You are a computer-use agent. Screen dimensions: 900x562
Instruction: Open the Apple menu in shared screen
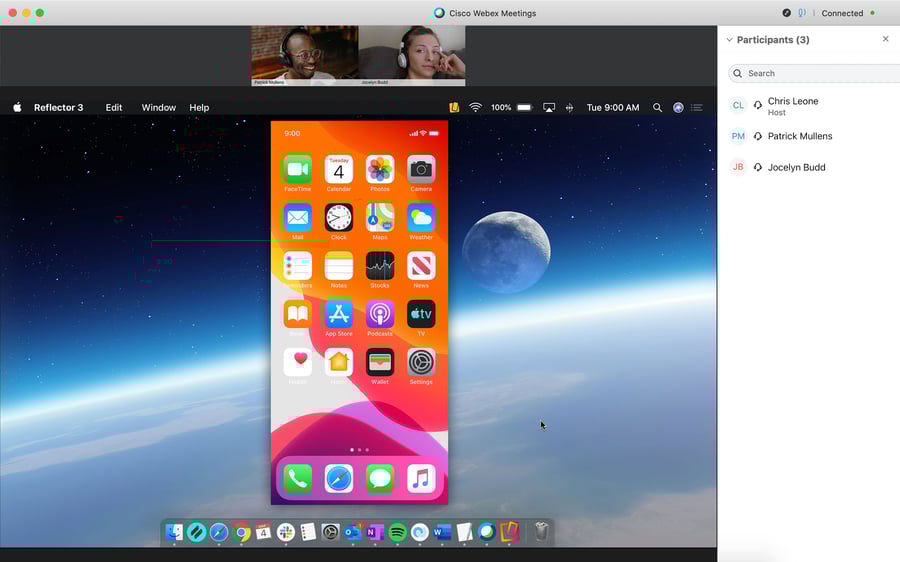[17, 107]
